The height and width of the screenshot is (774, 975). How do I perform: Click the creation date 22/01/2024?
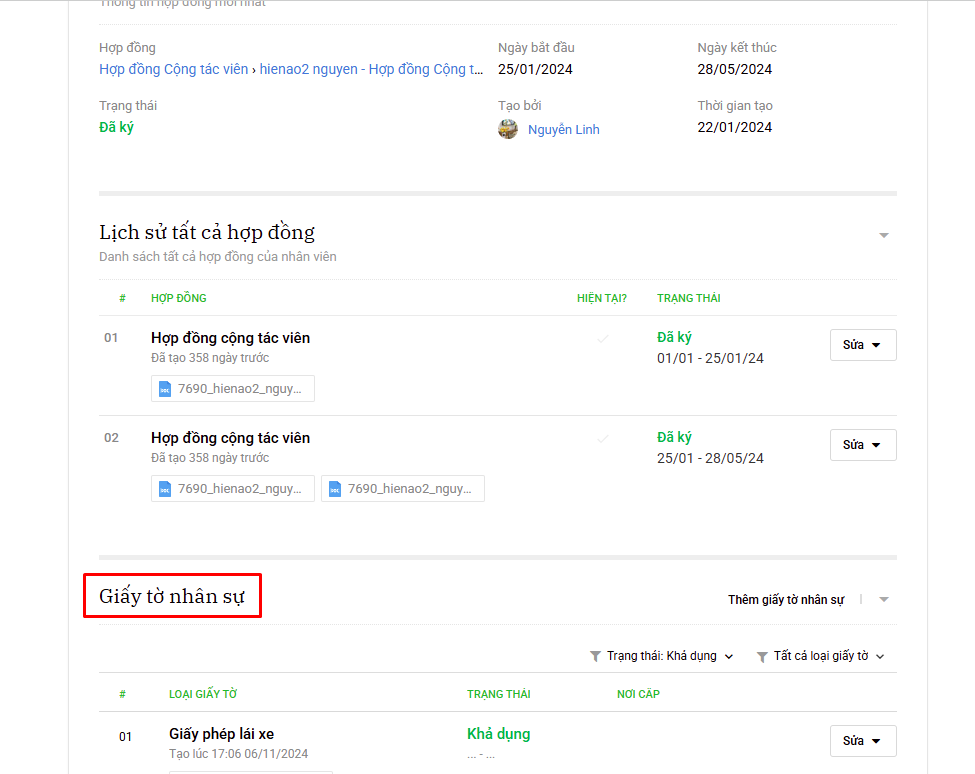(x=734, y=127)
